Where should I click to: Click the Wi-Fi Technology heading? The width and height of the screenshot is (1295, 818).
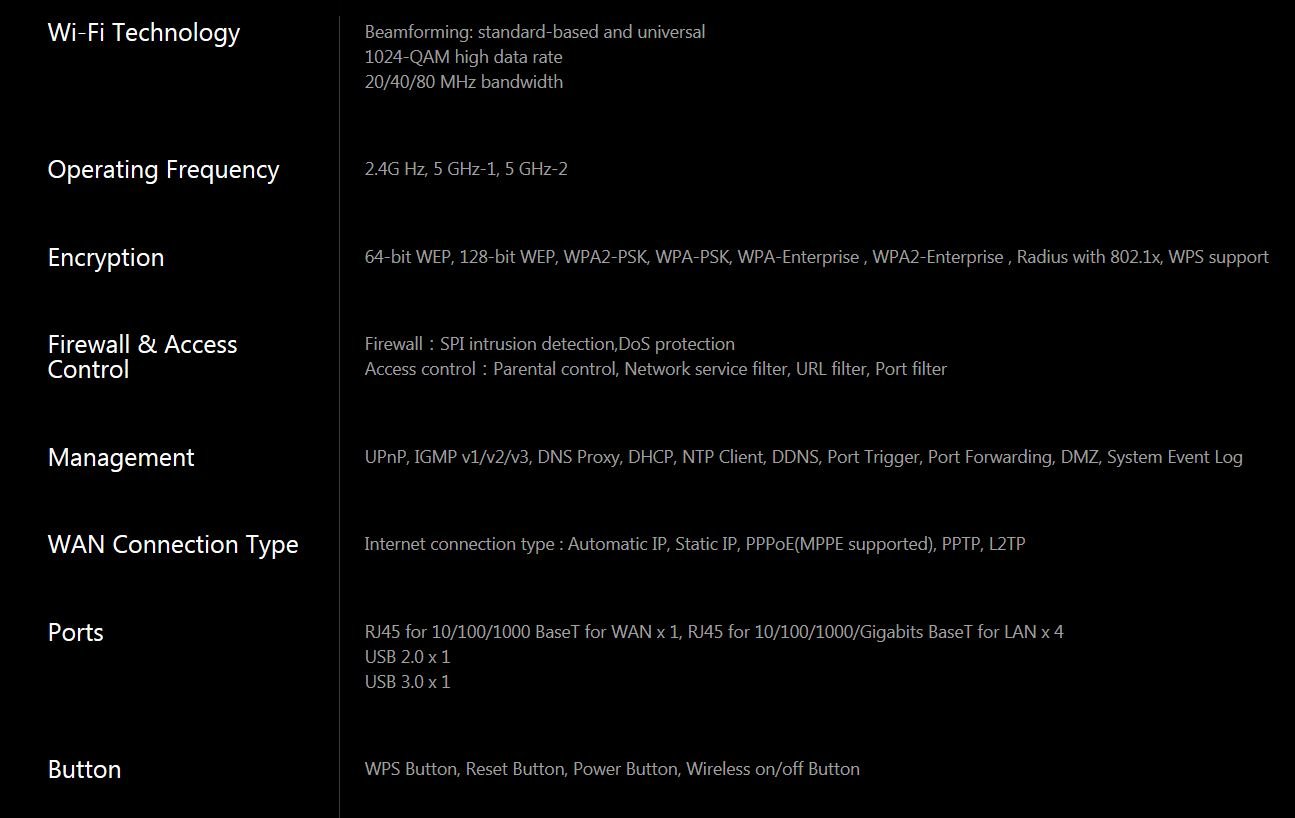tap(144, 33)
